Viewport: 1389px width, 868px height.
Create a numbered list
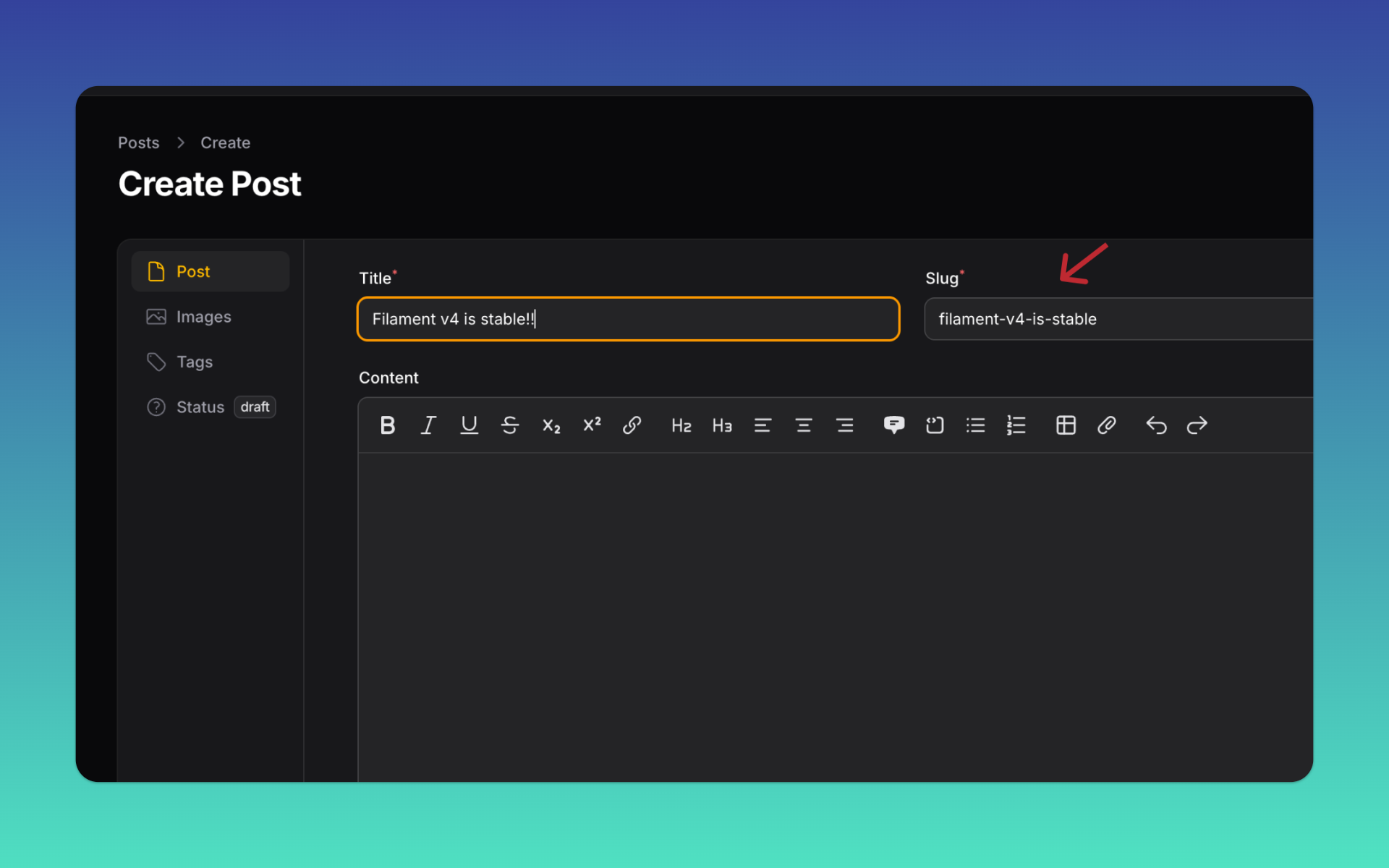pyautogui.click(x=1016, y=425)
